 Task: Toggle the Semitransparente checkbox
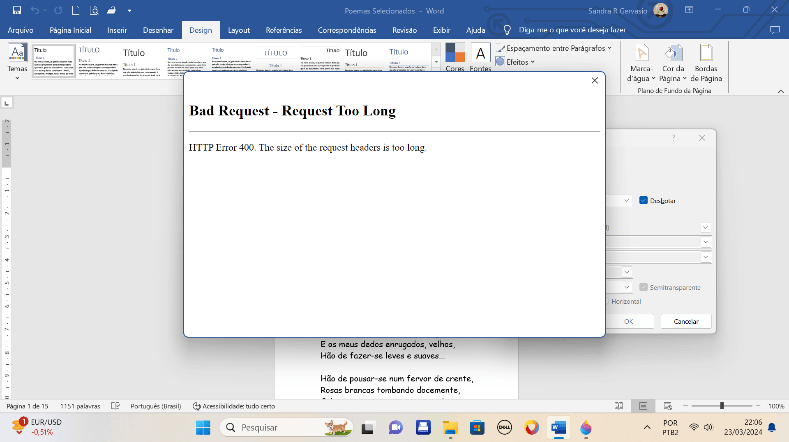coord(643,287)
